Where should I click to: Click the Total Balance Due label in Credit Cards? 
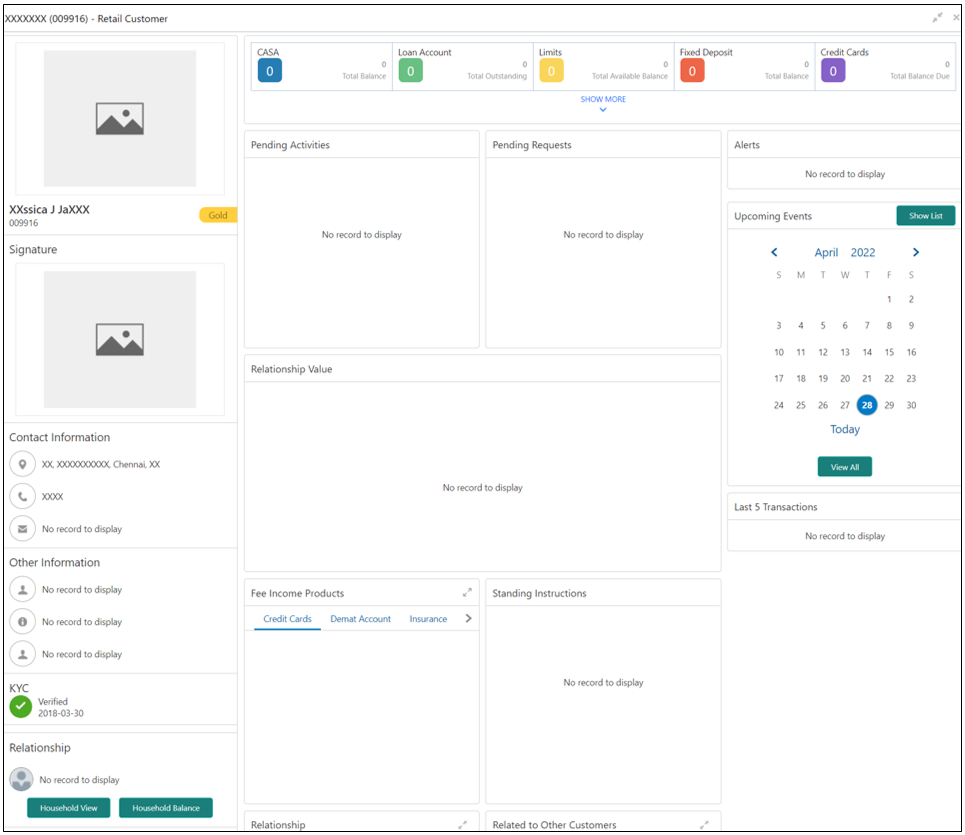919,76
